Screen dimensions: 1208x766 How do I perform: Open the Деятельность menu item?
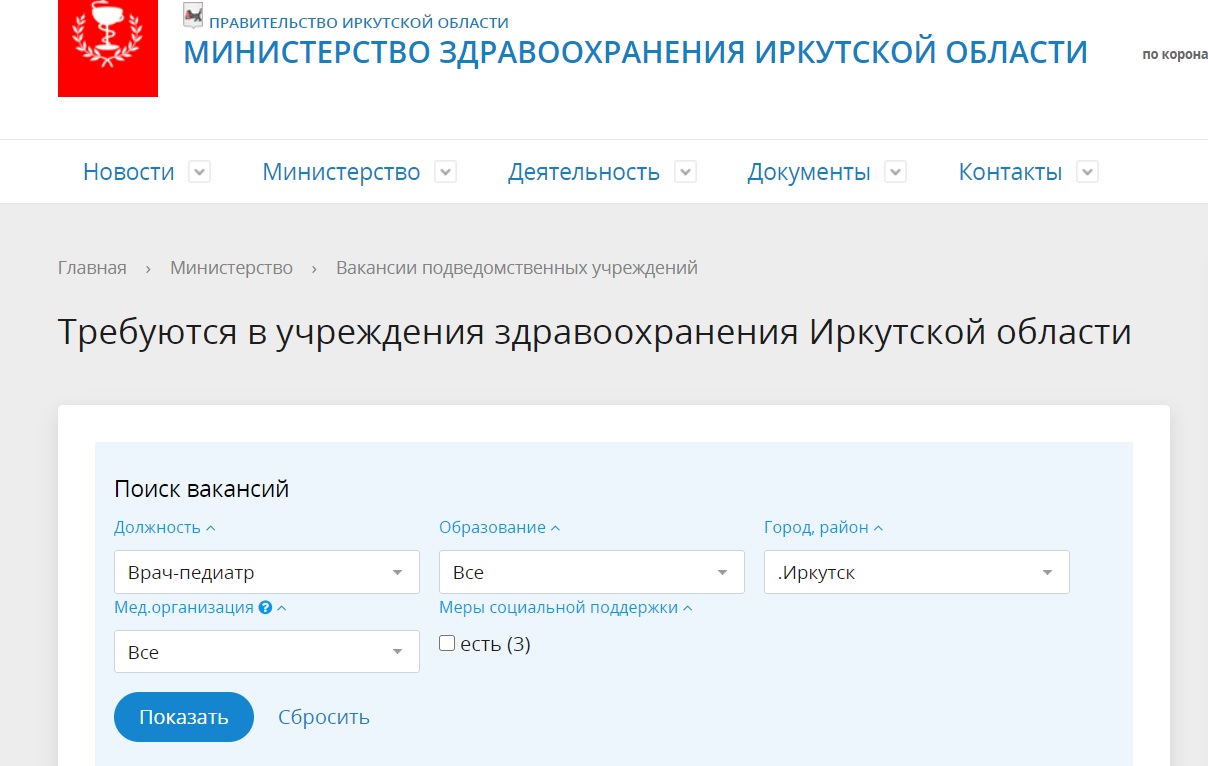pyautogui.click(x=584, y=172)
